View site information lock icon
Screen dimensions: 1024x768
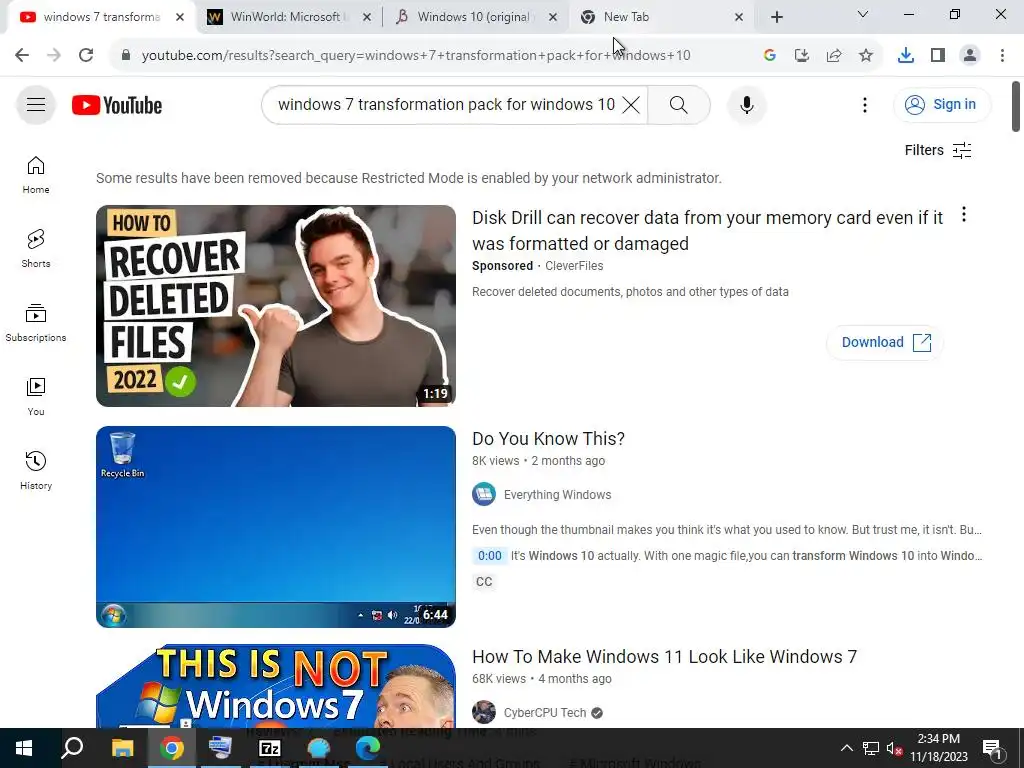126,55
